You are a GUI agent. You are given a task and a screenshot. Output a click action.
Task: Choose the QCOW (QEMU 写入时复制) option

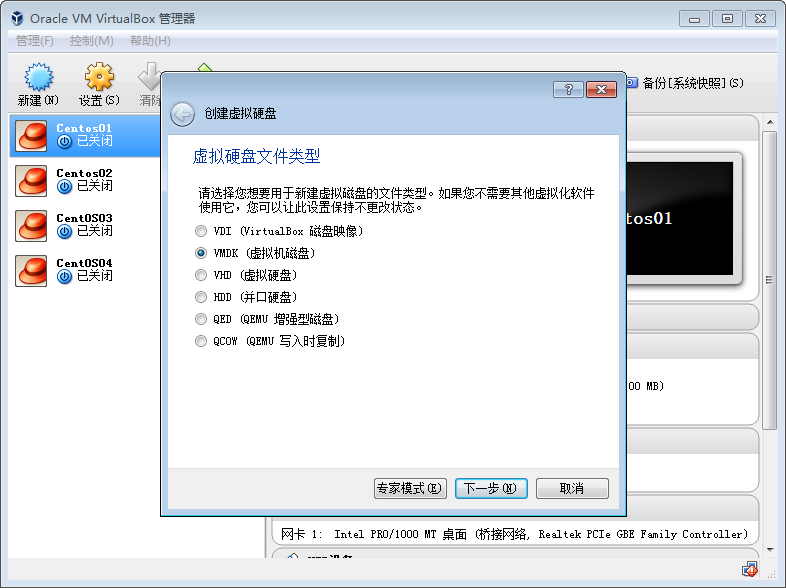(x=270, y=341)
